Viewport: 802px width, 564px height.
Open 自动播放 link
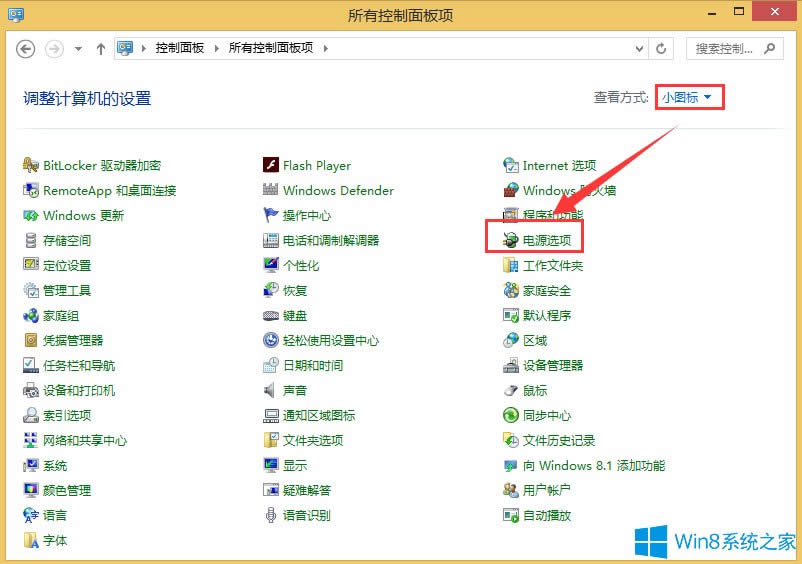pyautogui.click(x=547, y=515)
